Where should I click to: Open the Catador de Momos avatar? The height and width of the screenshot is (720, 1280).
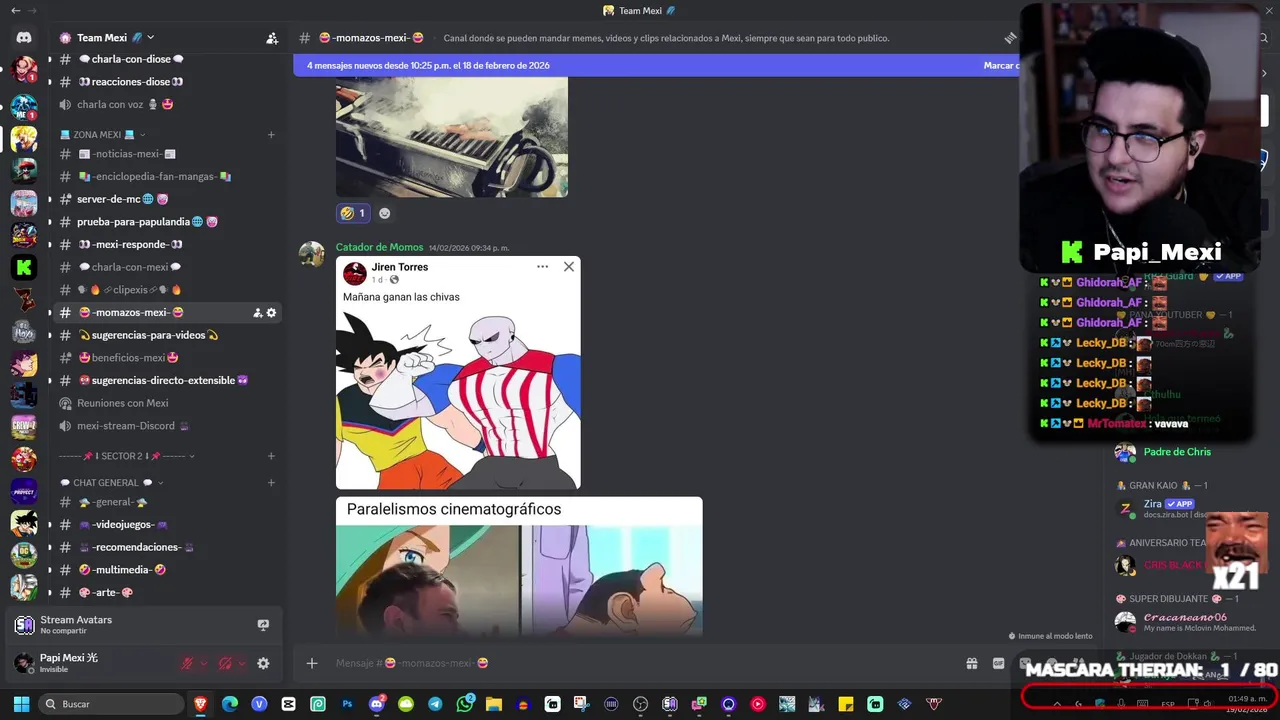point(312,254)
